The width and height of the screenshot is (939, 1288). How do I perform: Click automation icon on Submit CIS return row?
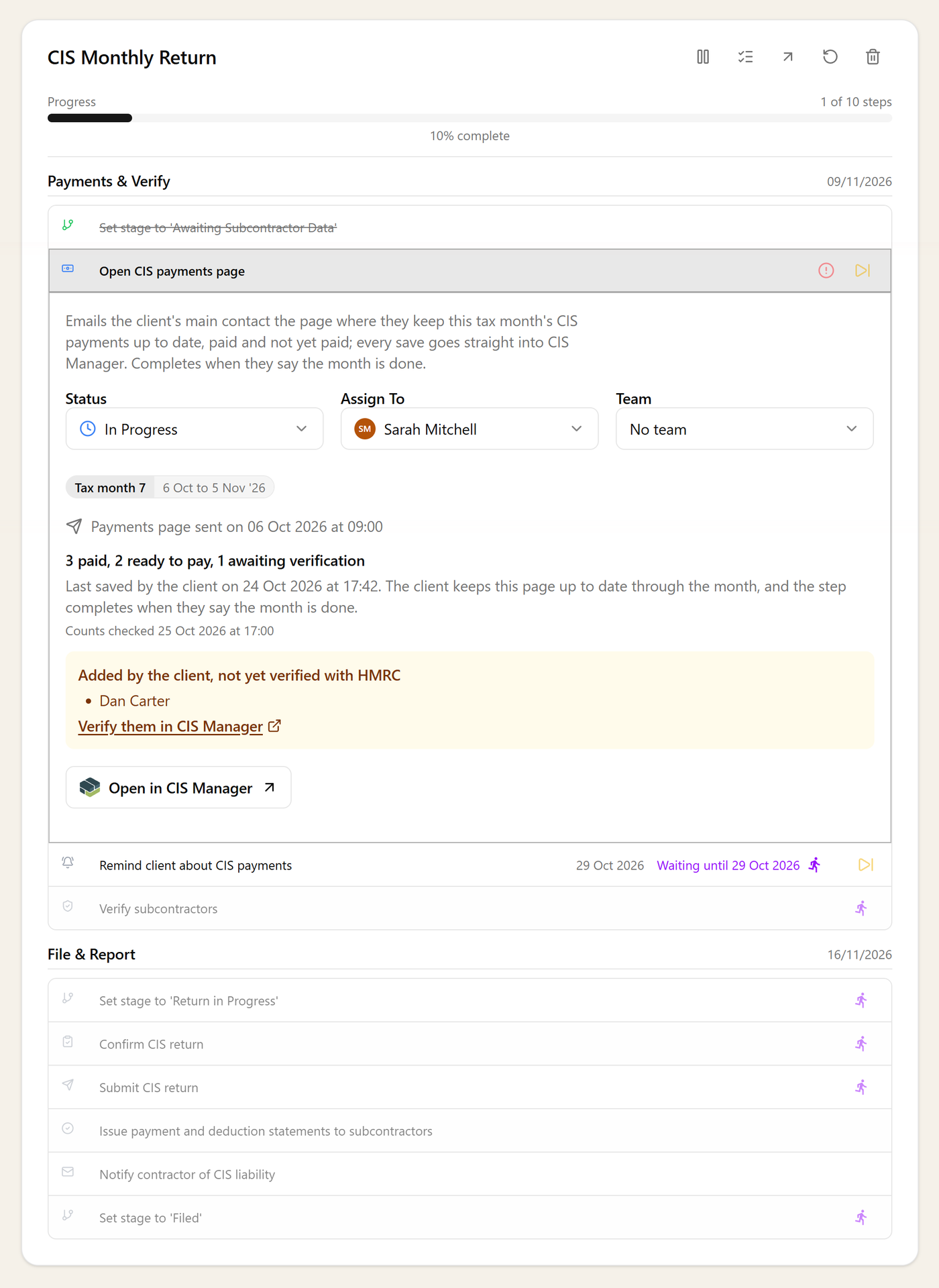click(x=861, y=1087)
